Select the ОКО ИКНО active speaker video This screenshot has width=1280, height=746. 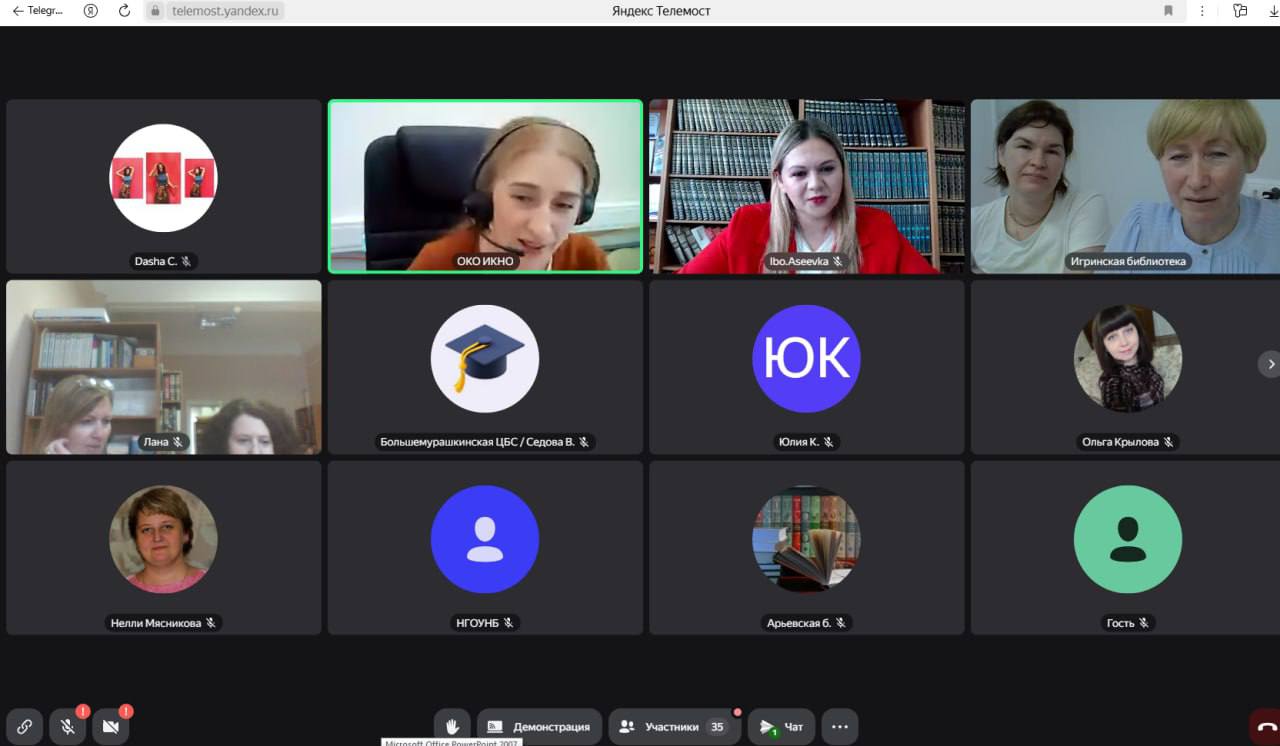click(x=485, y=186)
